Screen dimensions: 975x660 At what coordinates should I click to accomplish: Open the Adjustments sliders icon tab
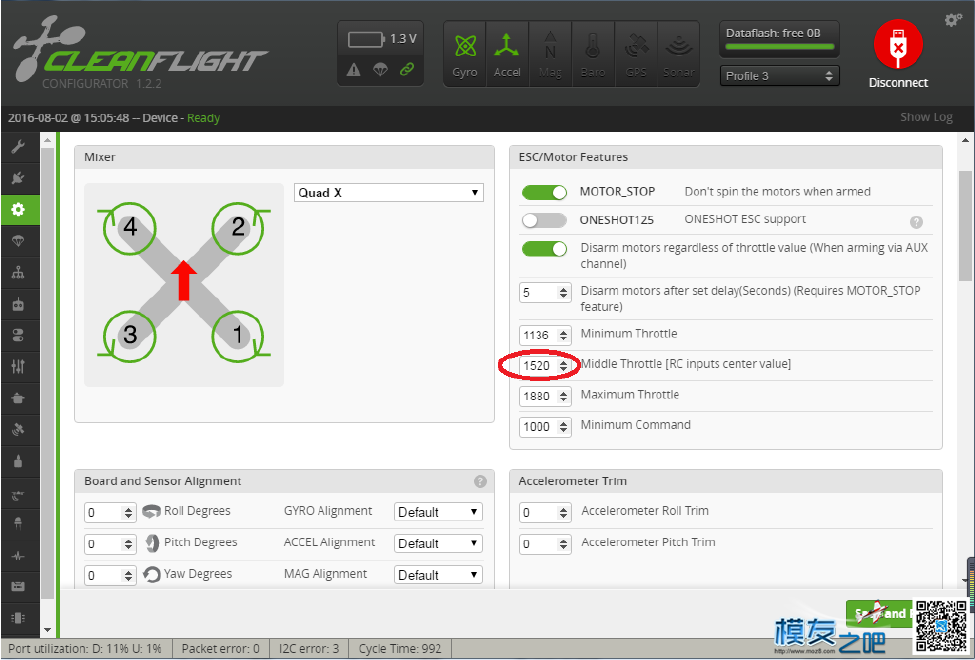coord(18,367)
